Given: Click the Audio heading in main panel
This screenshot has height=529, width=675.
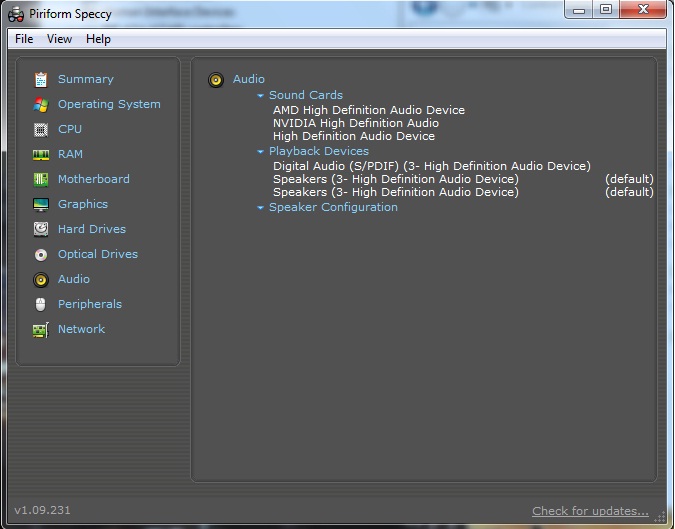Looking at the screenshot, I should [x=249, y=79].
